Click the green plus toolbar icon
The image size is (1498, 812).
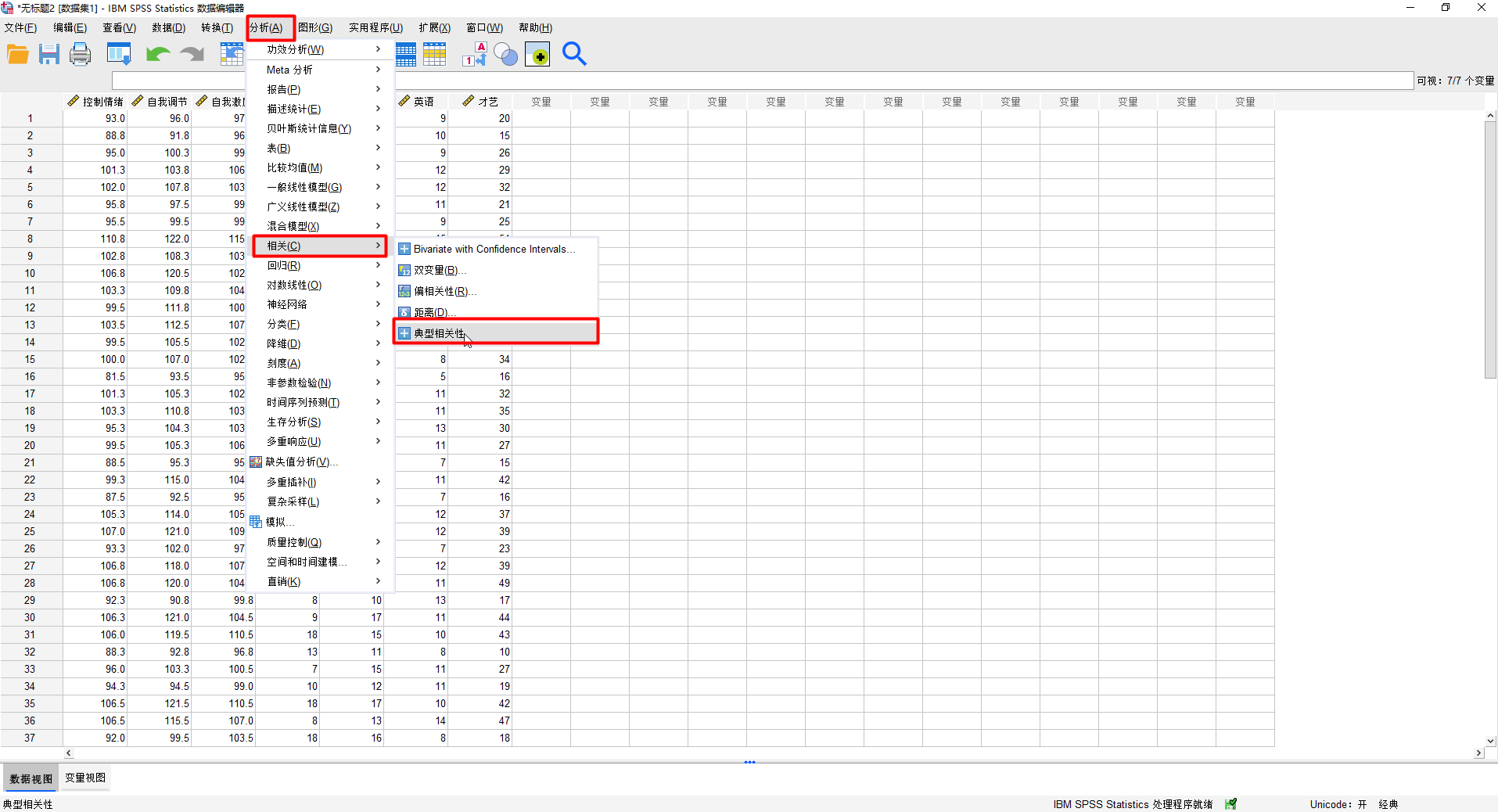[537, 55]
